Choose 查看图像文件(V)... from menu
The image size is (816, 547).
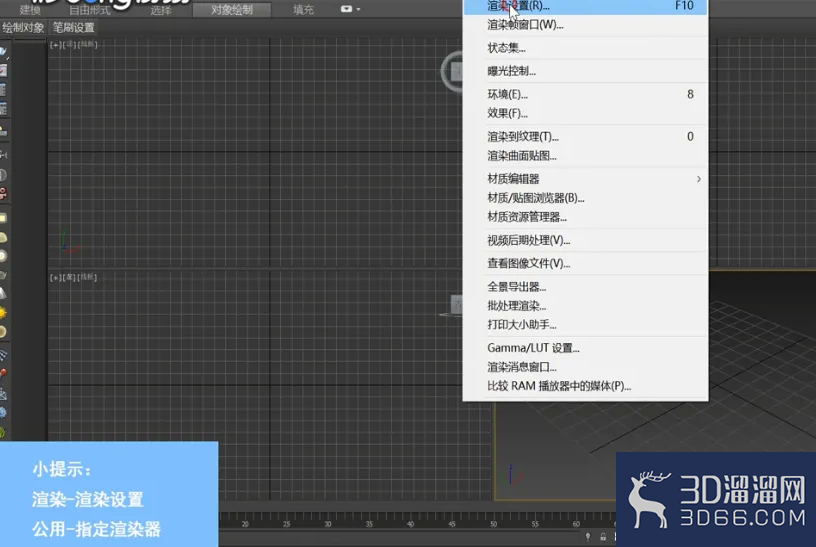coord(585,263)
